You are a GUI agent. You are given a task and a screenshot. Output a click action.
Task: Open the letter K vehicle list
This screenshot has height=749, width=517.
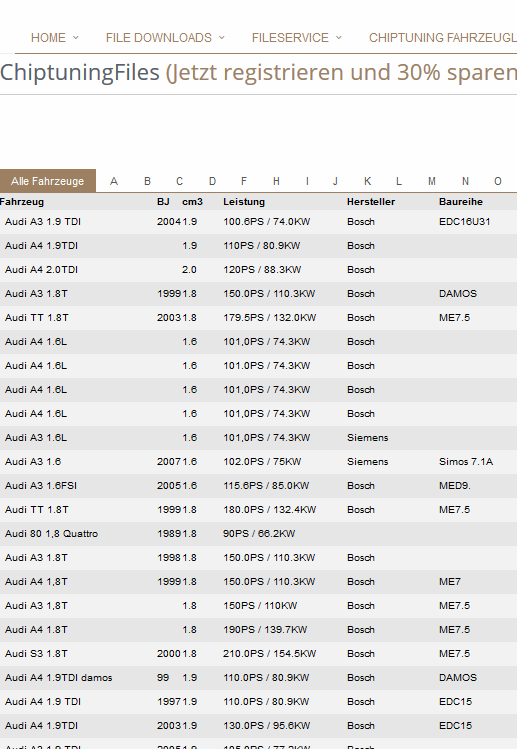point(367,181)
